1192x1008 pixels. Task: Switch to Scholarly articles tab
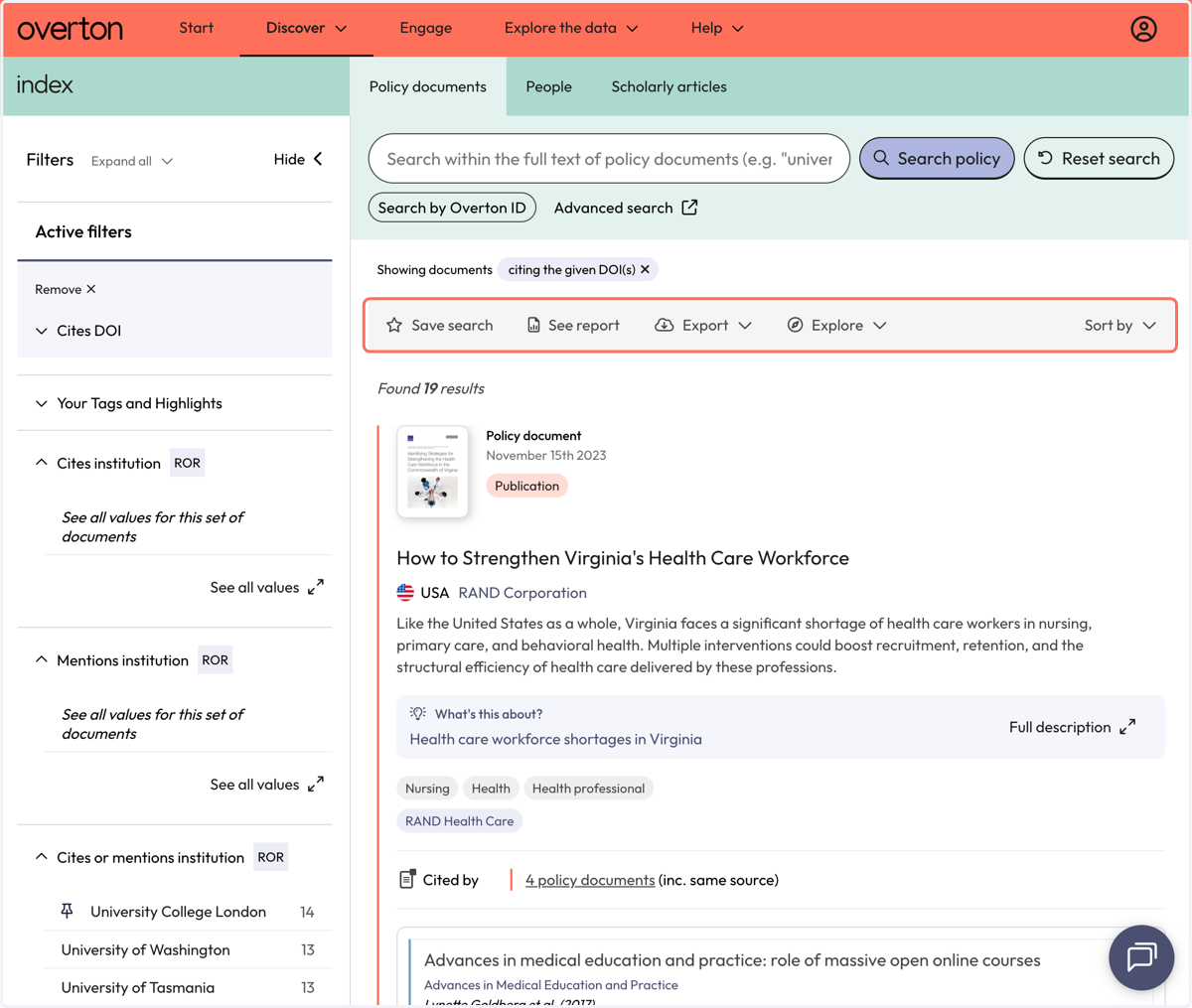669,86
